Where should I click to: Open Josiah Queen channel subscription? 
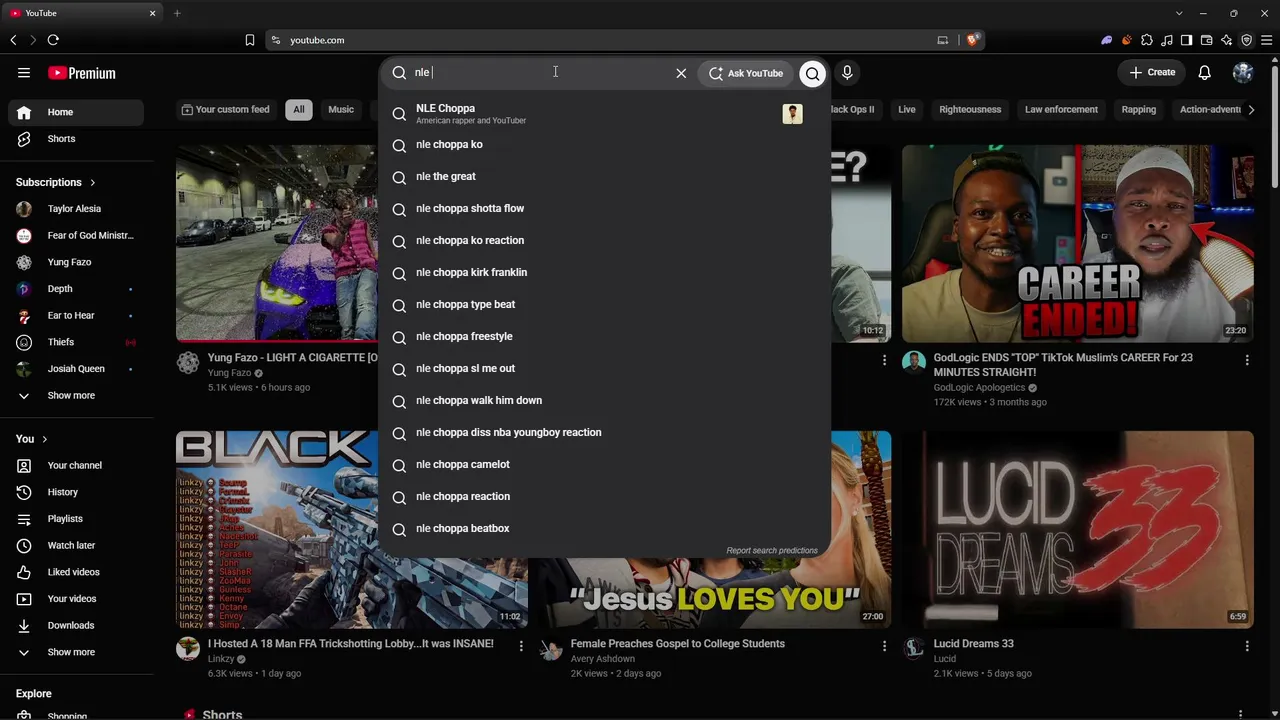click(x=76, y=369)
